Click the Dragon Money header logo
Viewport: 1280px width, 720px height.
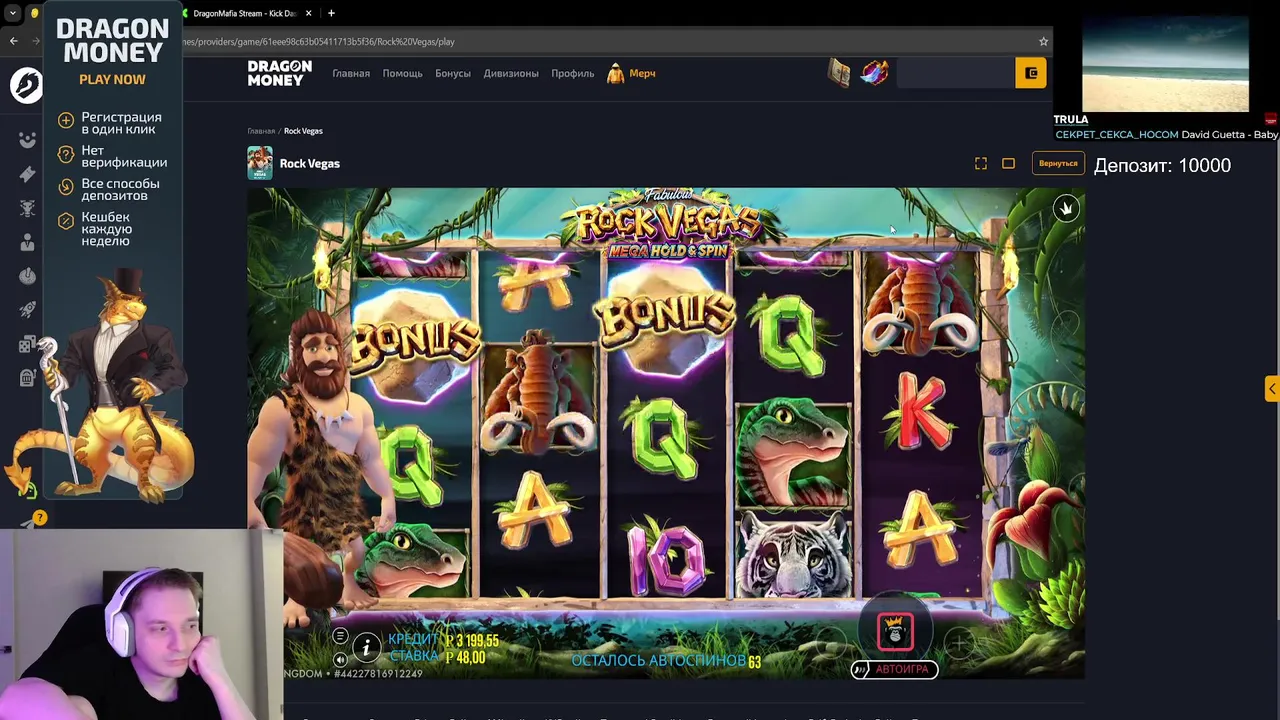(279, 73)
